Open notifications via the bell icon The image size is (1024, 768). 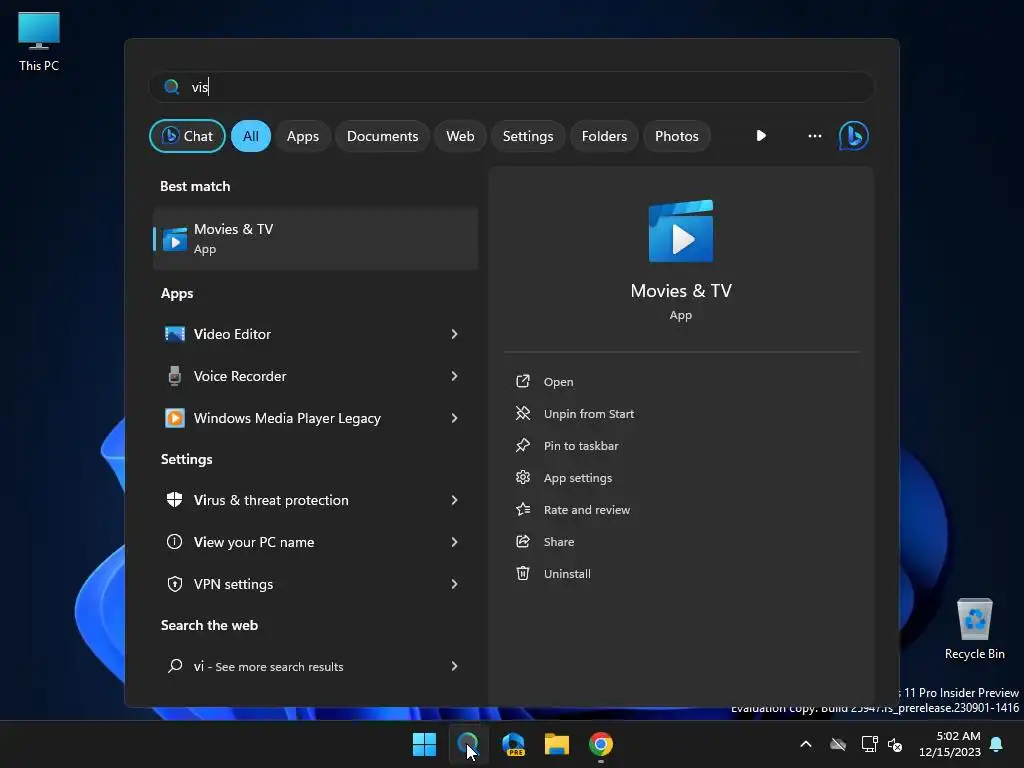(997, 744)
